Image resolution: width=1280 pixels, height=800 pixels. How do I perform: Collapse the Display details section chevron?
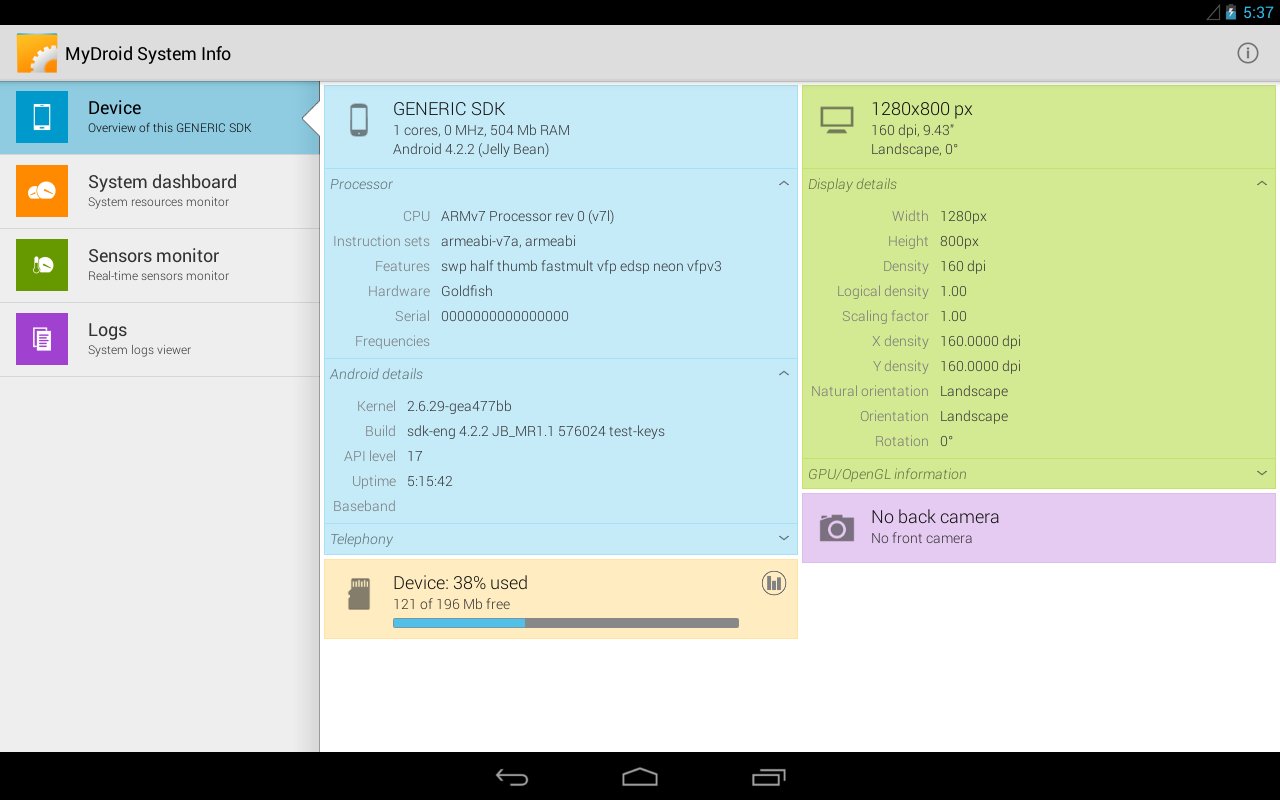tap(1262, 184)
